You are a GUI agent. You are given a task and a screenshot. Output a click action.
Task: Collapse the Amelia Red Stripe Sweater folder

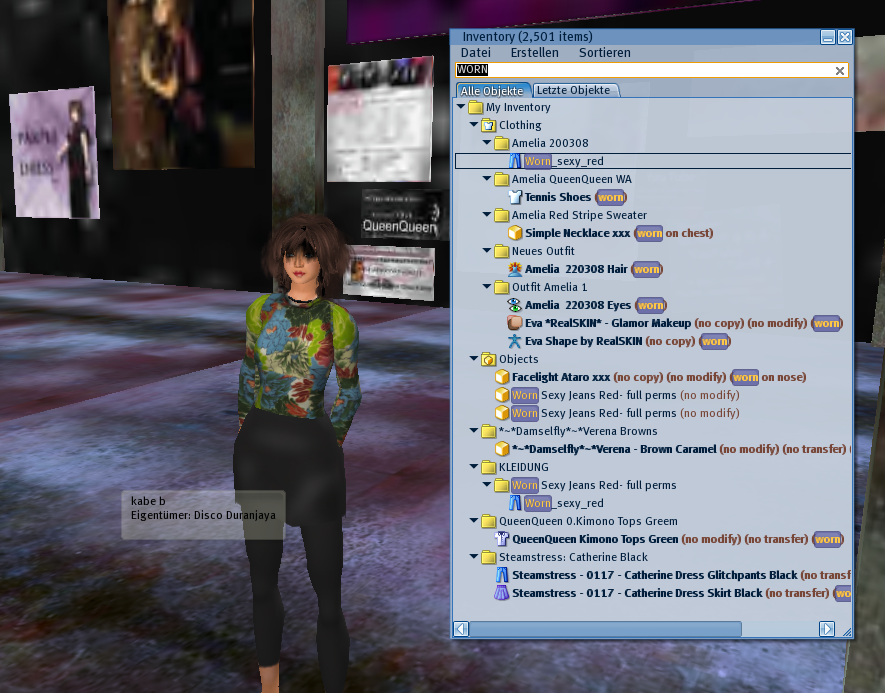487,214
